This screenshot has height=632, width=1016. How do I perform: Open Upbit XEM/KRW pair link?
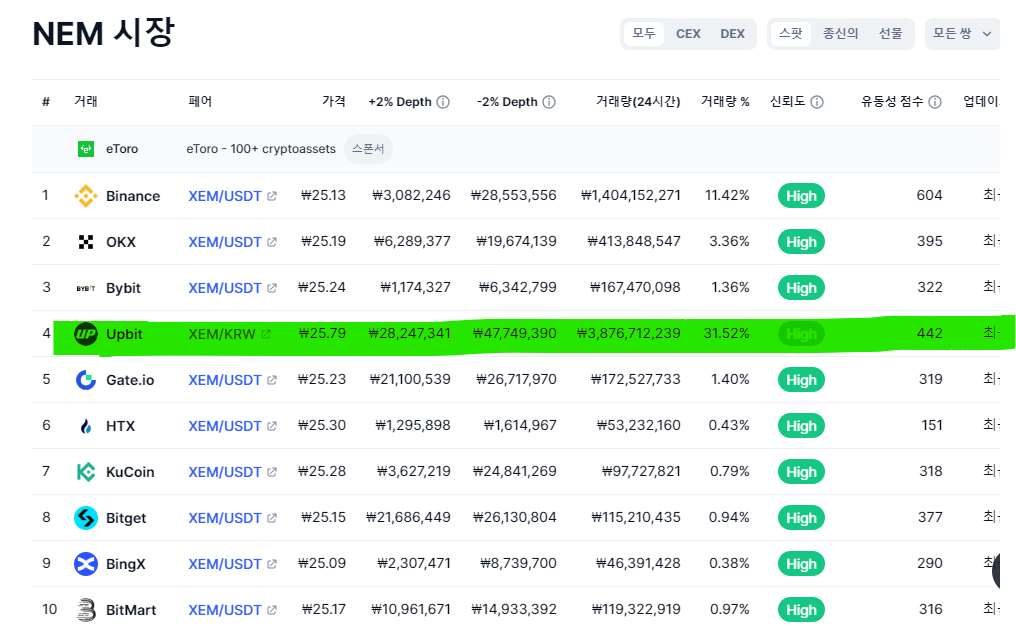tap(222, 334)
